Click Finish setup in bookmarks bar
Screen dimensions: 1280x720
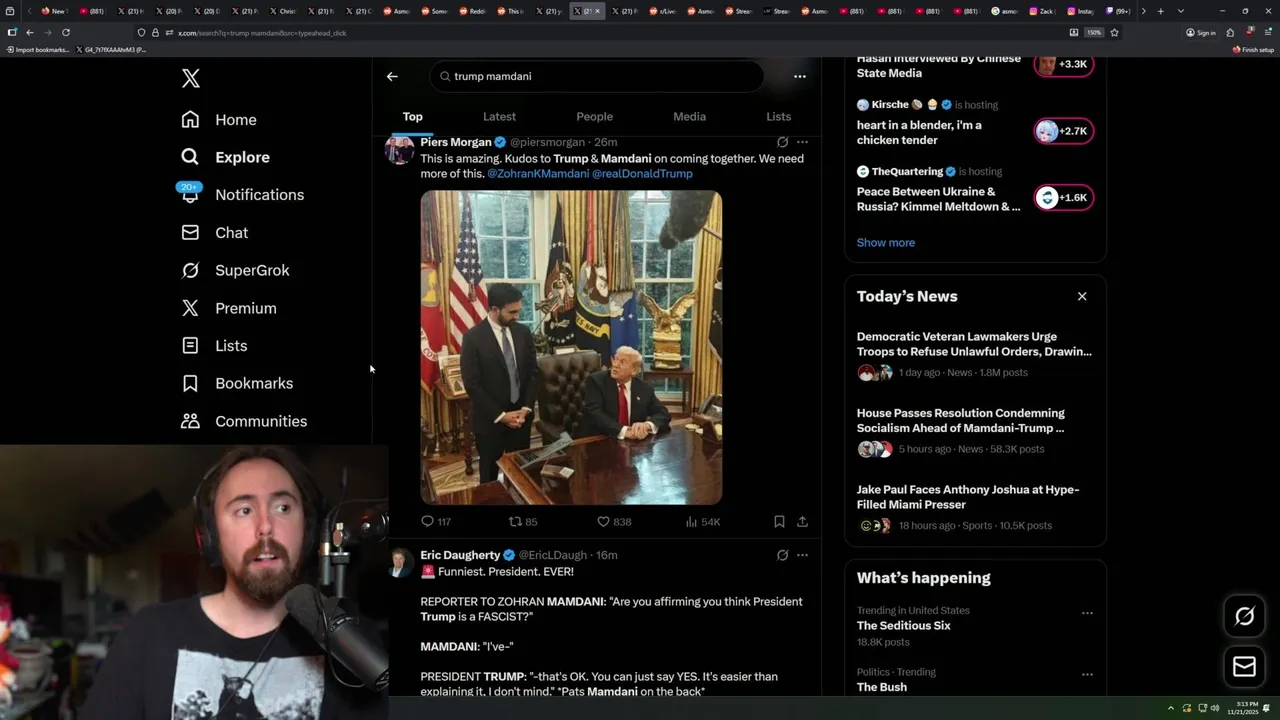point(1253,49)
